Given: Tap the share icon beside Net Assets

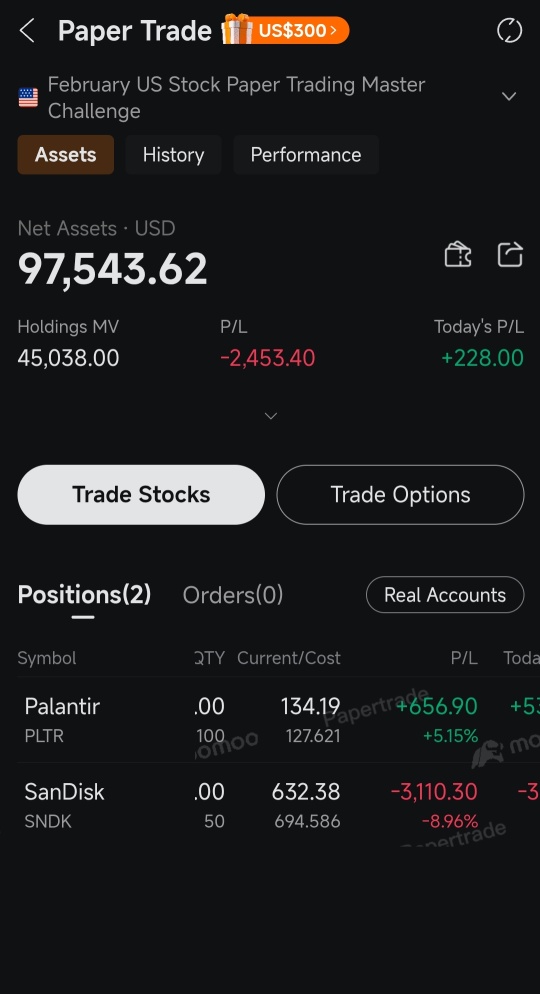Looking at the screenshot, I should tap(510, 255).
